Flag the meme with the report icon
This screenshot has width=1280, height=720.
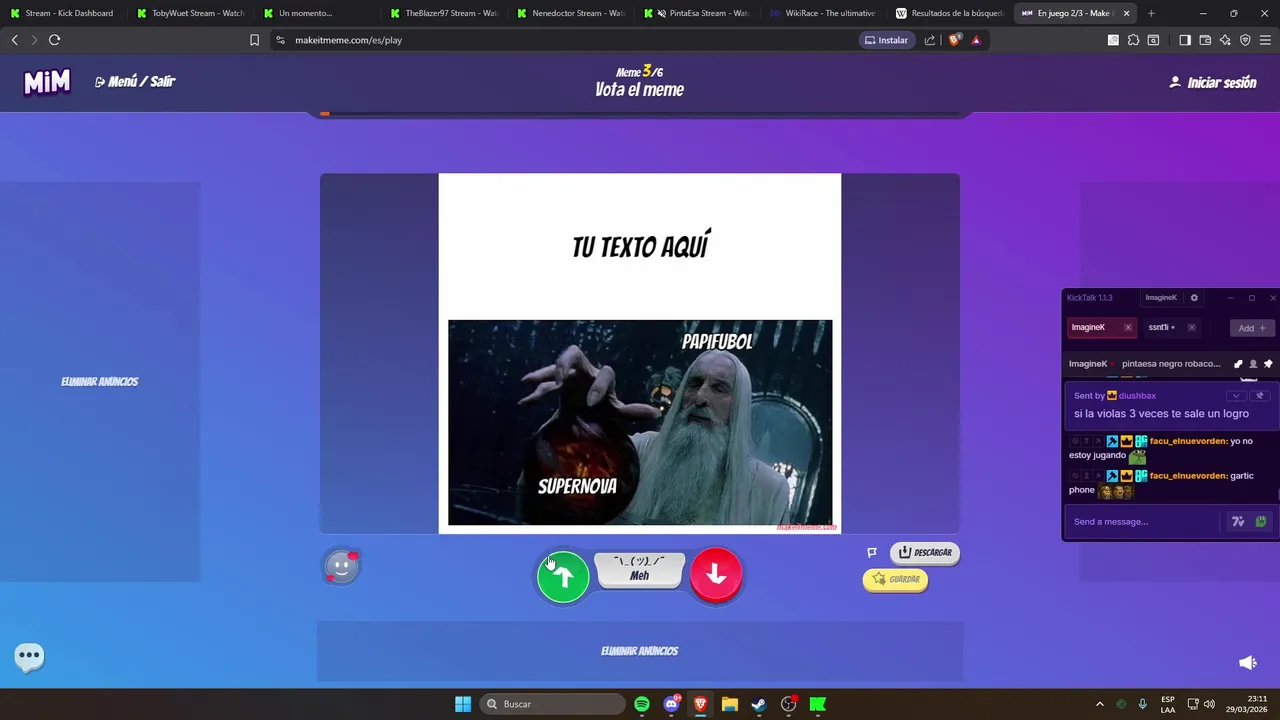click(x=872, y=552)
